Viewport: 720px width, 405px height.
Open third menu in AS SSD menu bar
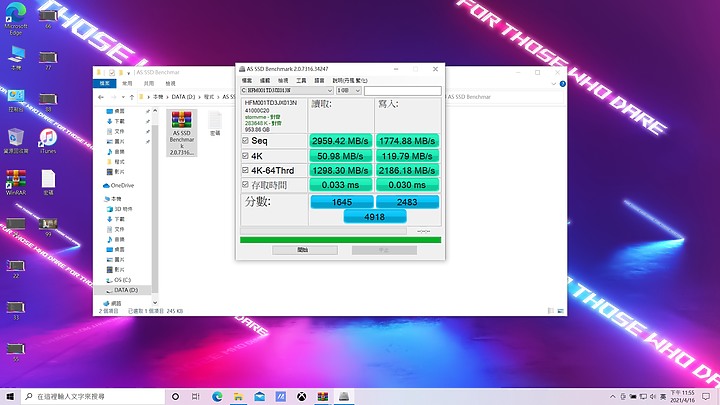(283, 80)
